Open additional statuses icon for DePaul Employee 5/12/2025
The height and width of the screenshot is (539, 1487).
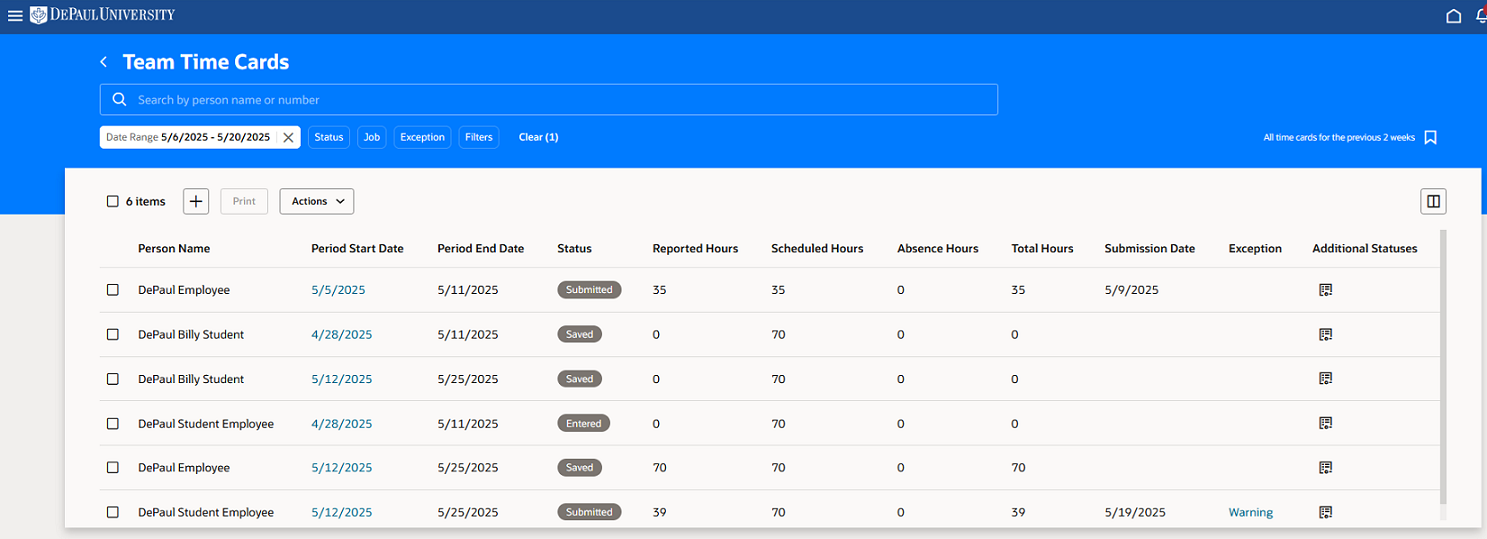click(x=1325, y=467)
